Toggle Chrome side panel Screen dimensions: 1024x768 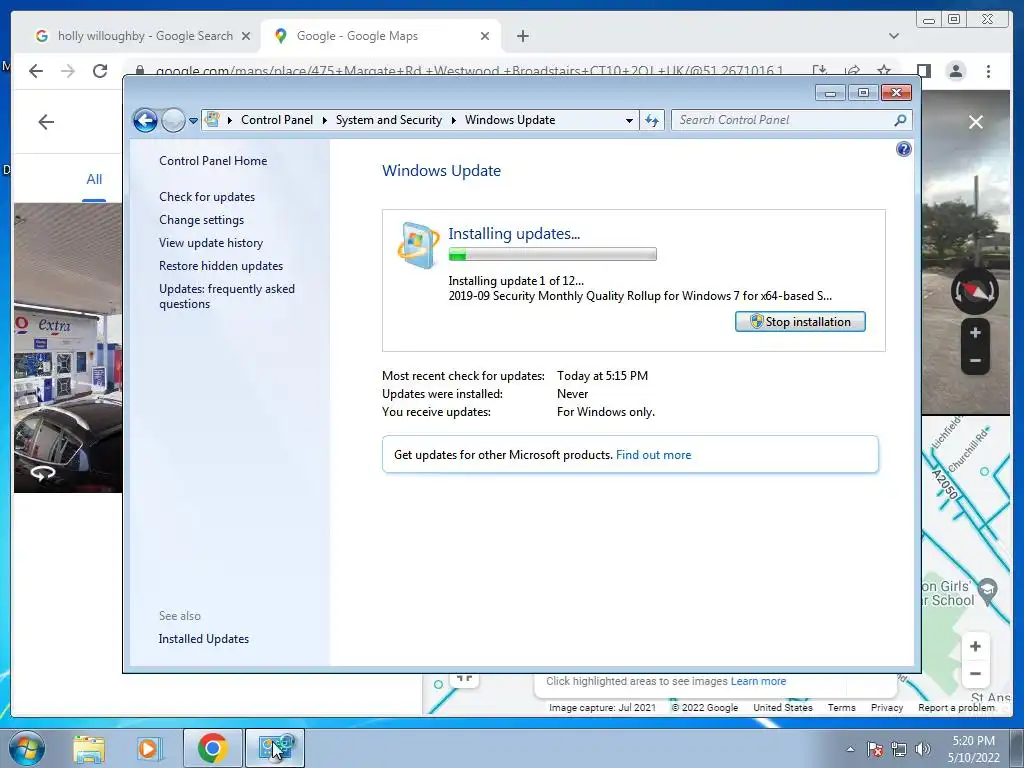tap(923, 71)
